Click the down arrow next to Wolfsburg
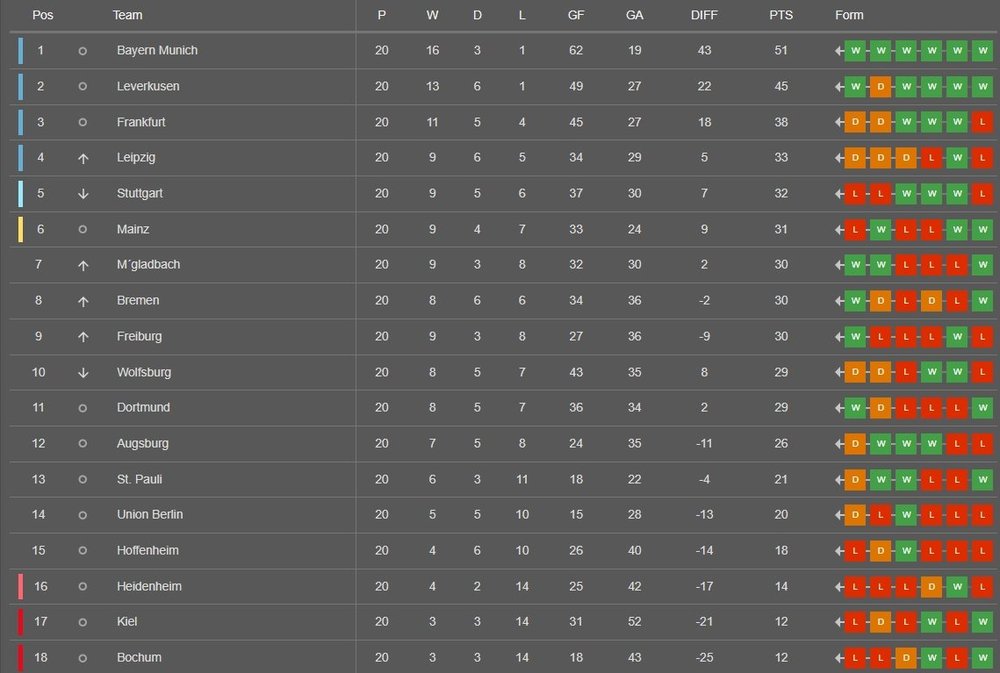 (x=83, y=372)
